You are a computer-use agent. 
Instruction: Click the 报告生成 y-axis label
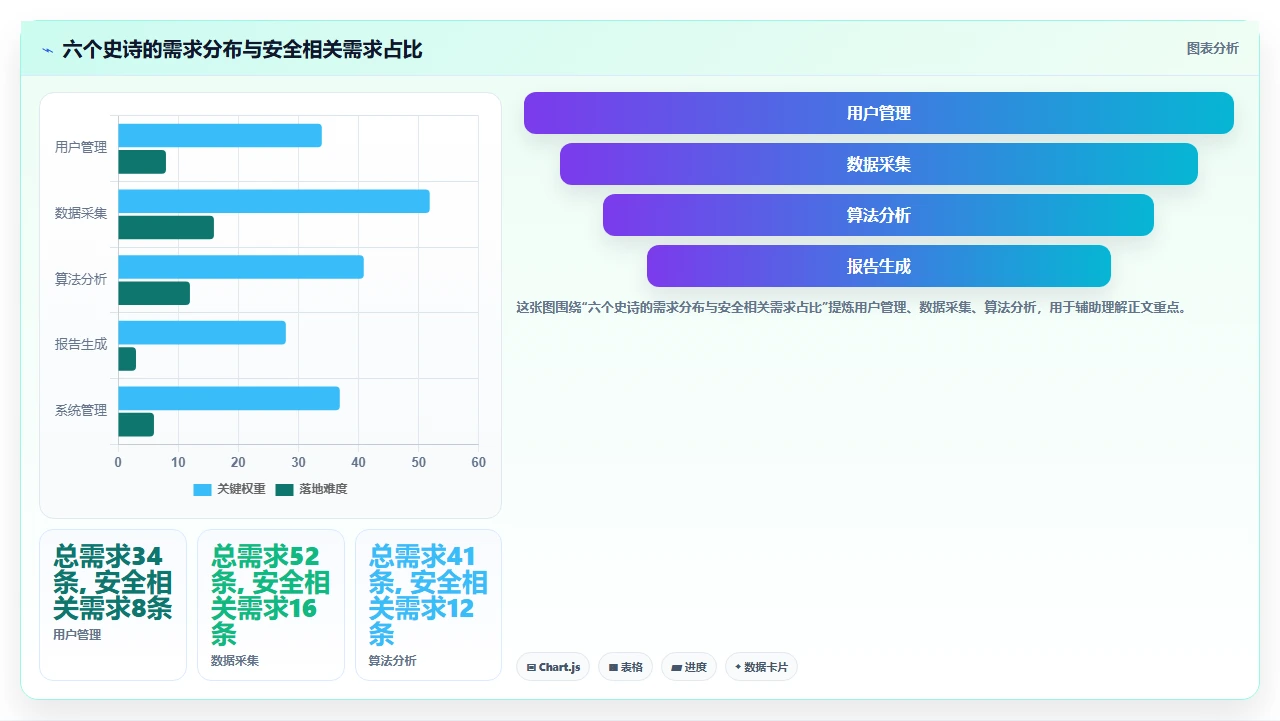[x=81, y=345]
